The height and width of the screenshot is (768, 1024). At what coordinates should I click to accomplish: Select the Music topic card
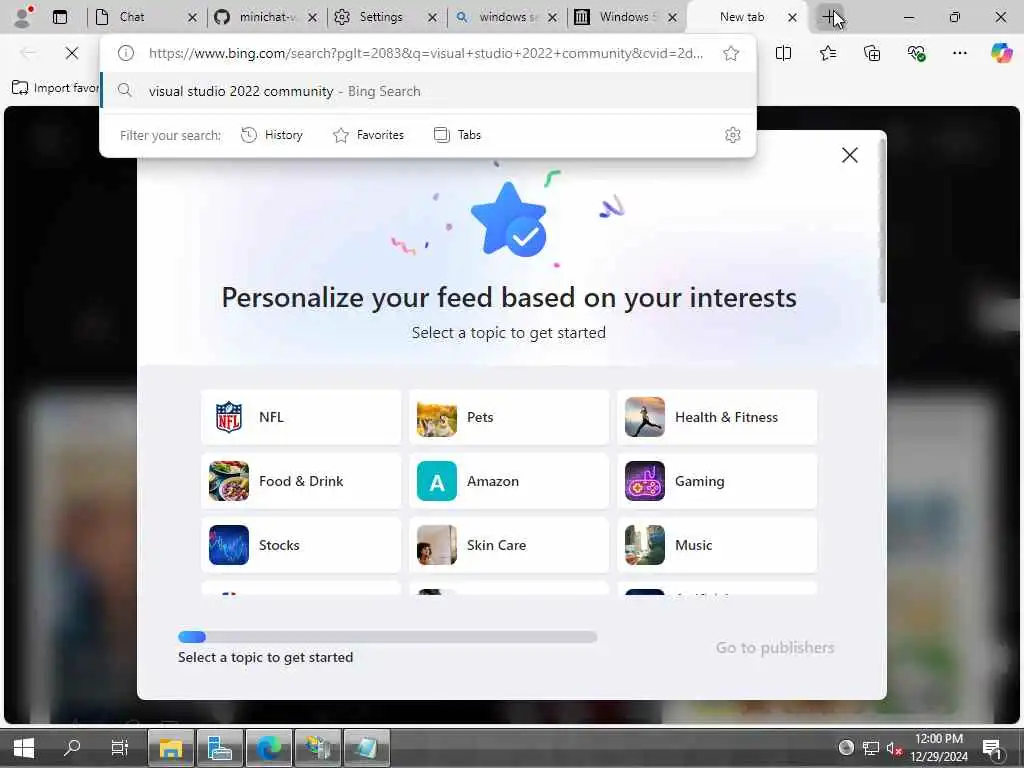[717, 545]
